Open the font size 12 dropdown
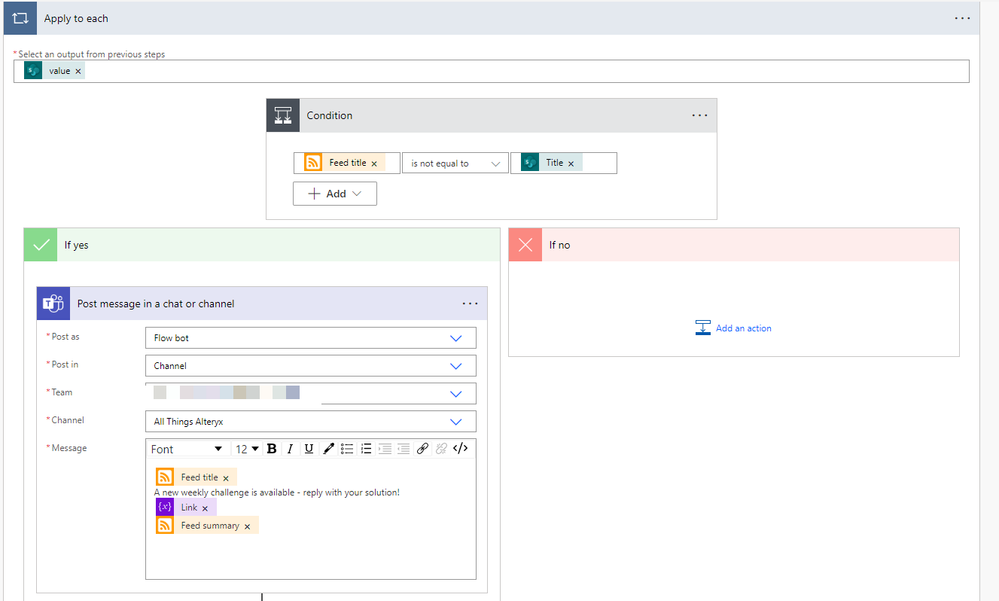 tap(247, 449)
